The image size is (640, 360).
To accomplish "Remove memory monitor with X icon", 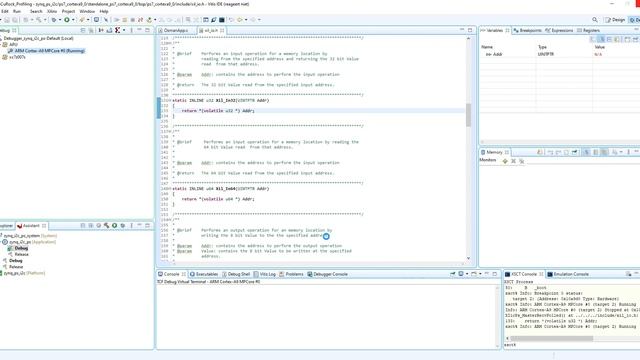I will [513, 161].
